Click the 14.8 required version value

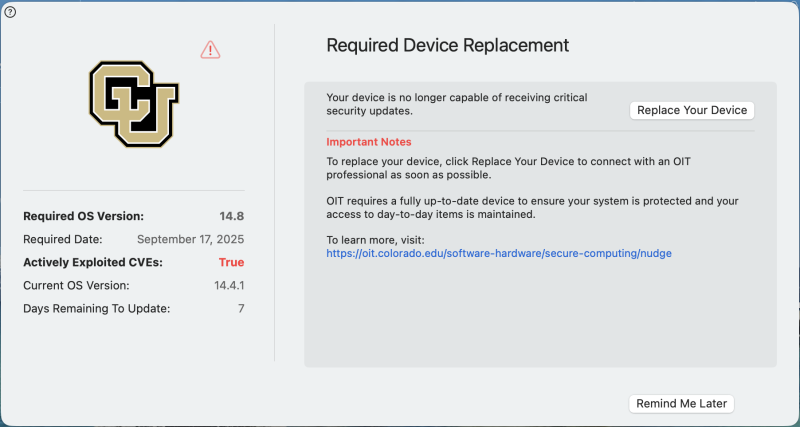(x=232, y=216)
